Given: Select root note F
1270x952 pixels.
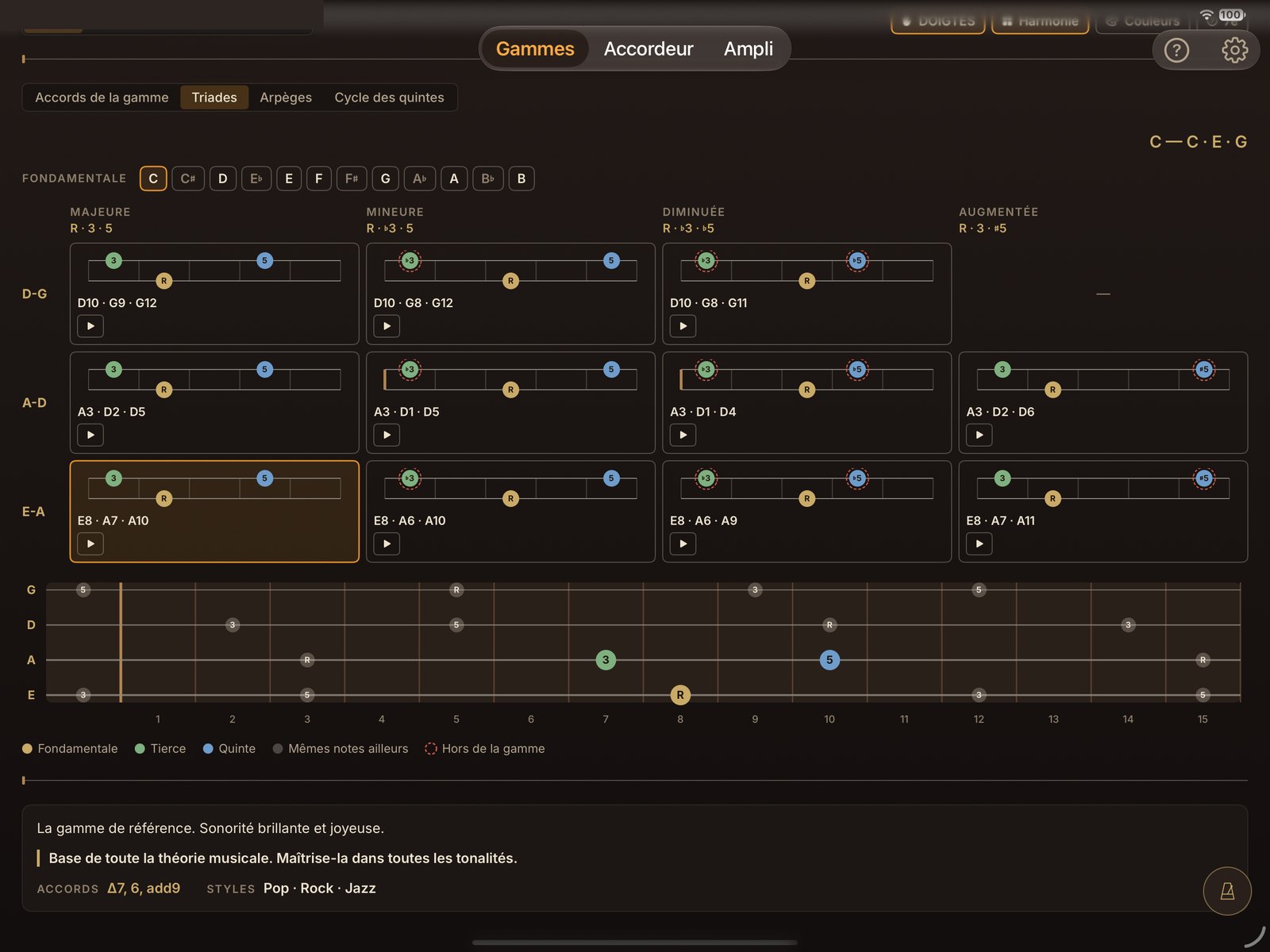Looking at the screenshot, I should click(318, 178).
